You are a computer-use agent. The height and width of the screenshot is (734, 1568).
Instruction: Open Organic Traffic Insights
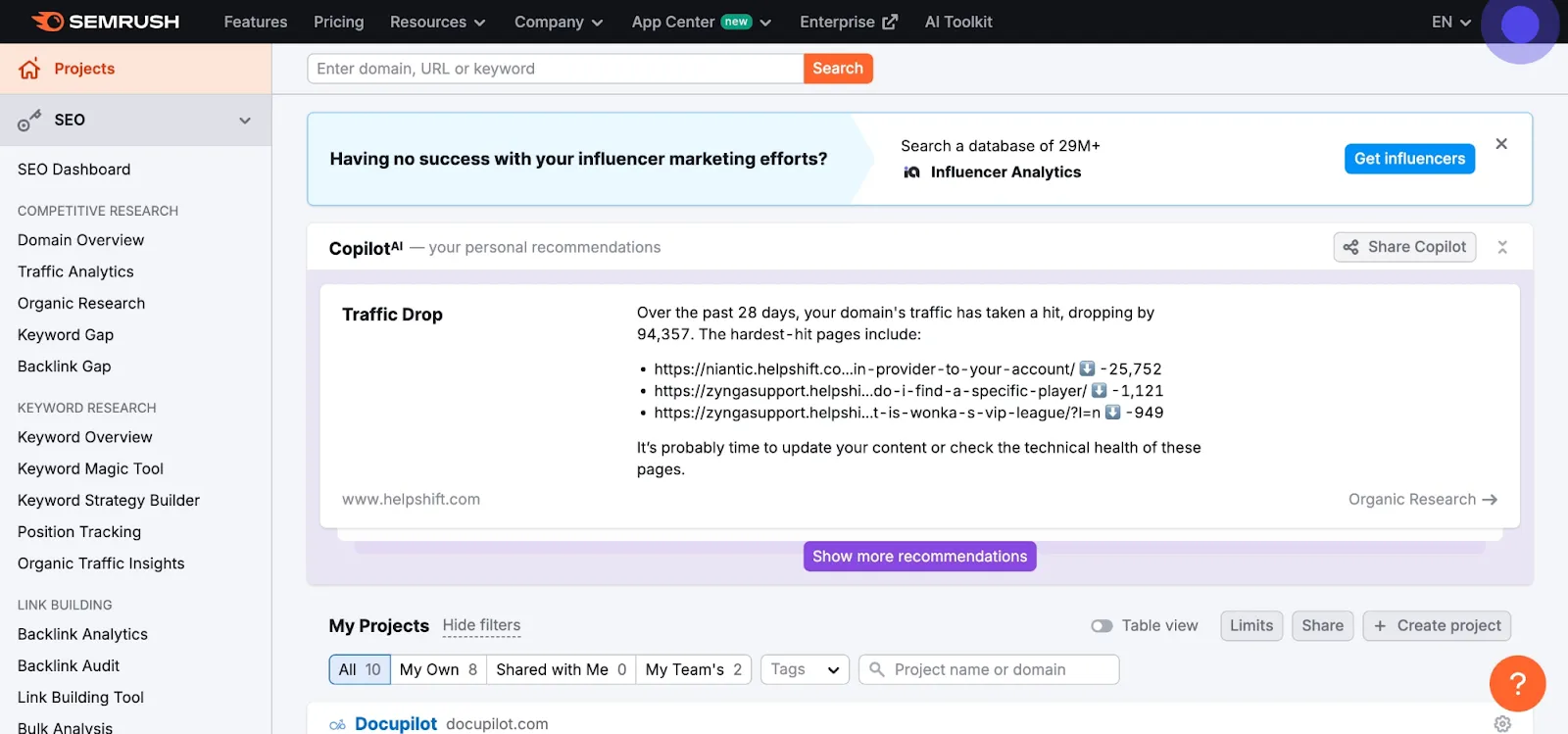pos(101,563)
